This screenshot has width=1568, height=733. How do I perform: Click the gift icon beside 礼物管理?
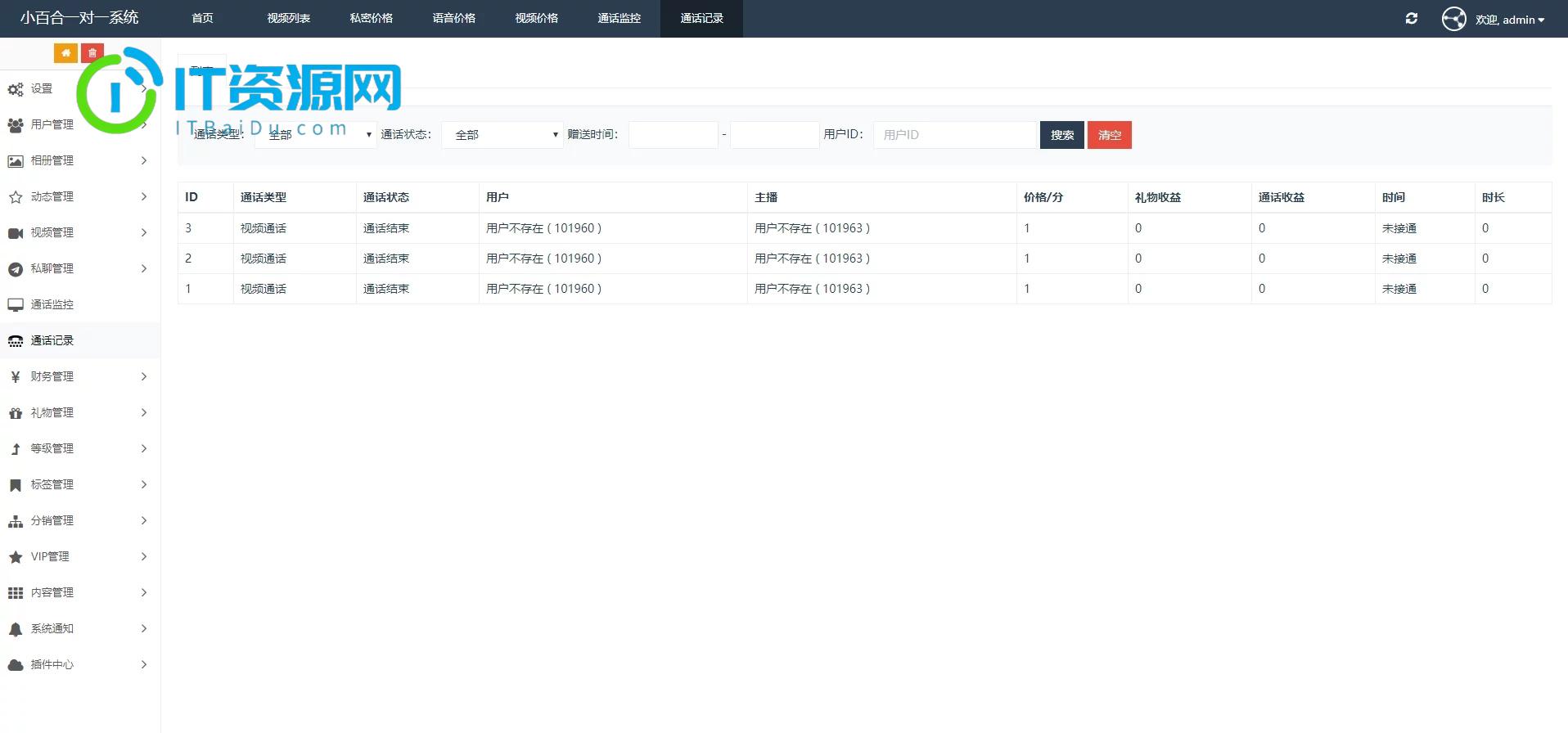(x=16, y=413)
